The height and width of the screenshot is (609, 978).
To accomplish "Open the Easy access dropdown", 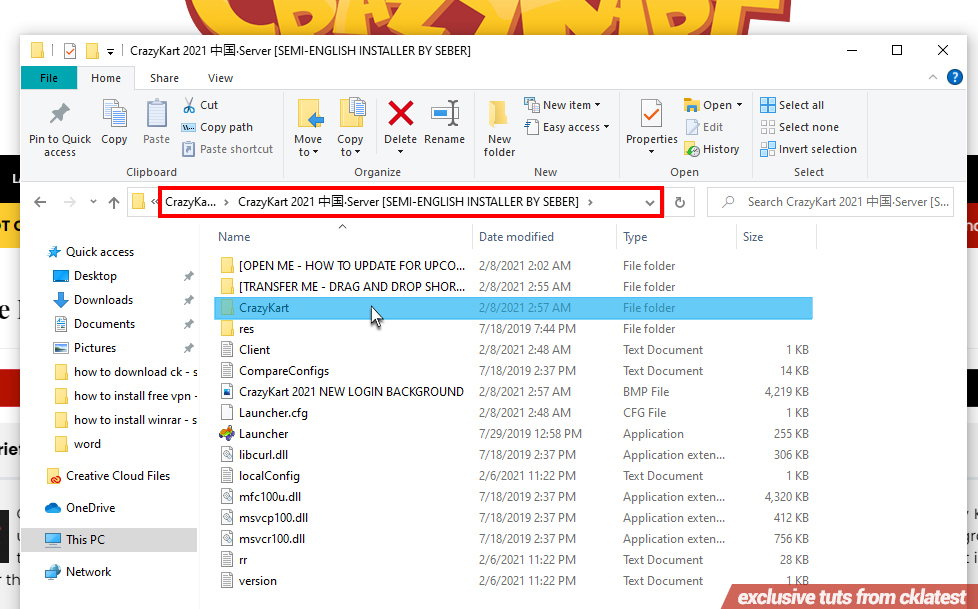I will 566,127.
